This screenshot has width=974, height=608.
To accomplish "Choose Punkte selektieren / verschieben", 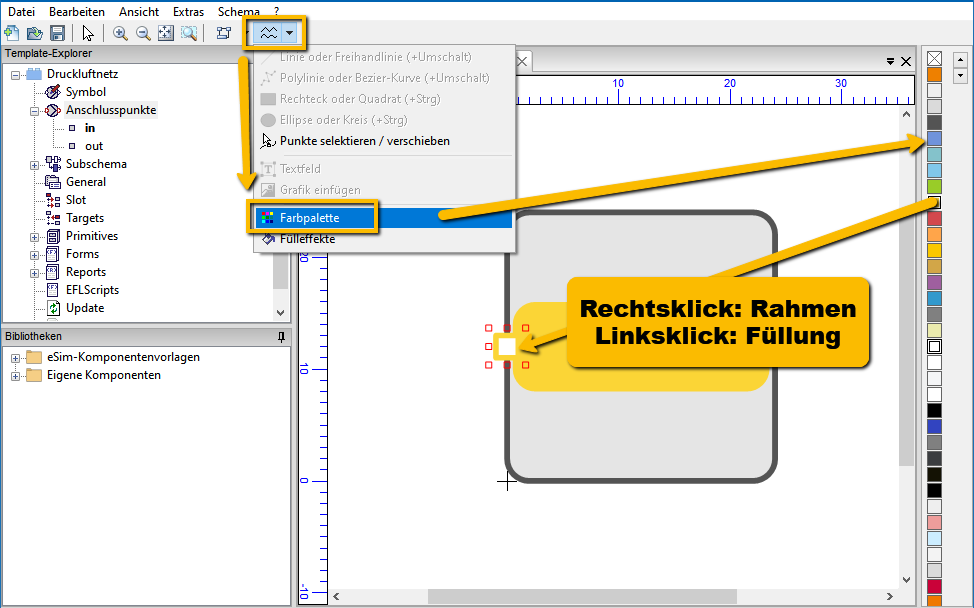I will click(x=385, y=141).
